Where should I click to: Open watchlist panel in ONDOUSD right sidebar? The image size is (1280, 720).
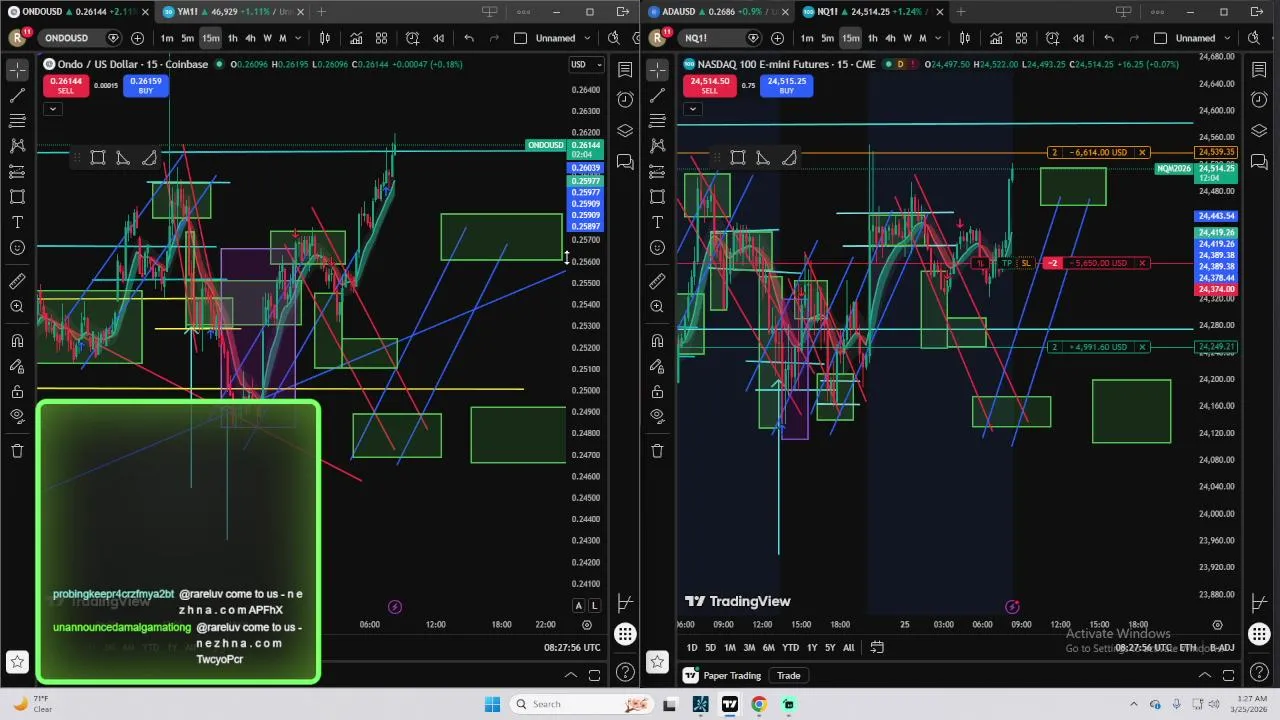625,70
